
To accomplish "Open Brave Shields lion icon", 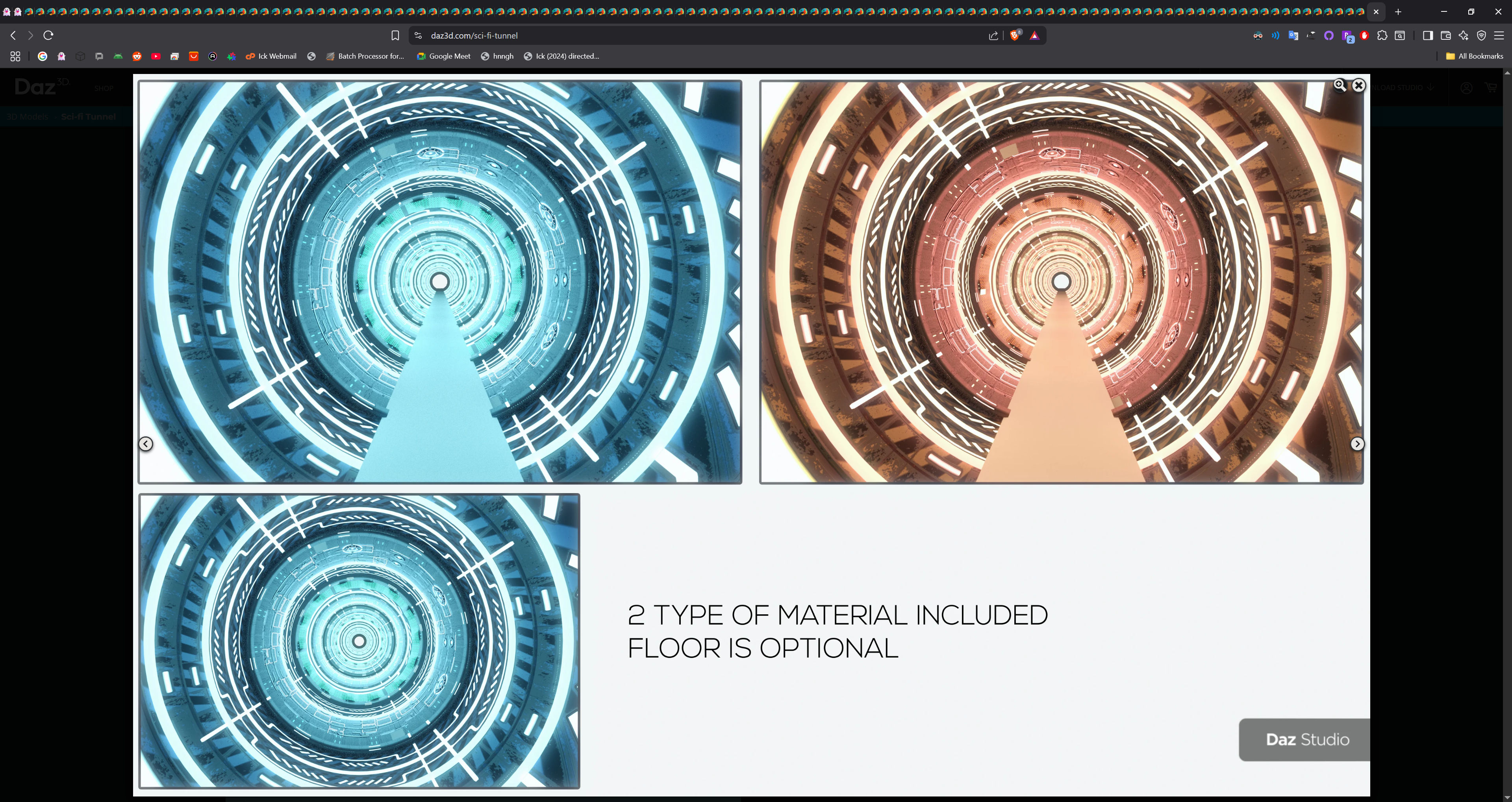I will (x=1015, y=36).
